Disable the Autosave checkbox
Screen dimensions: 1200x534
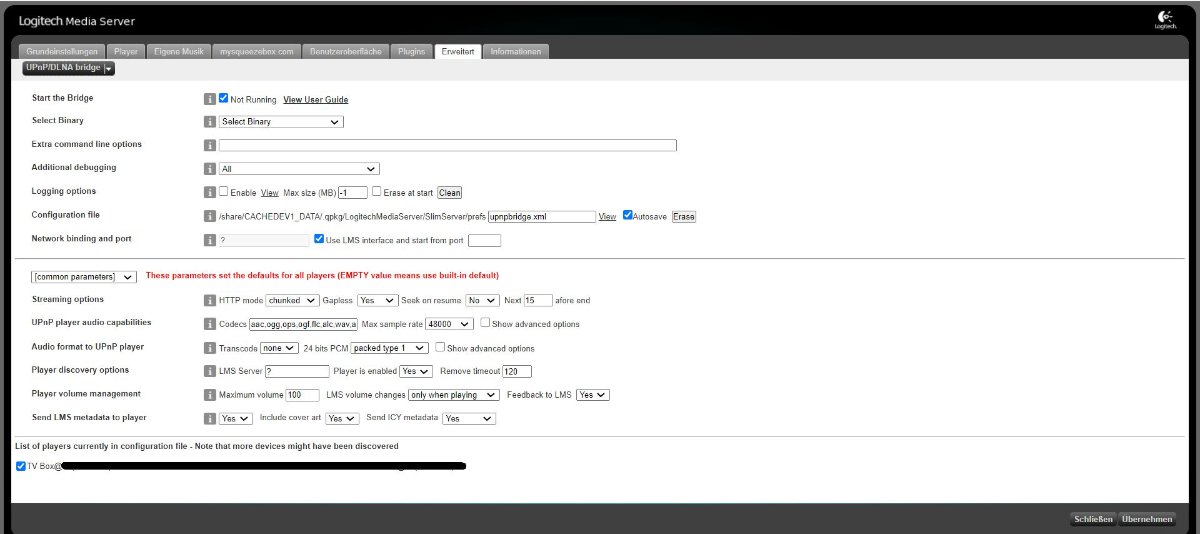[x=628, y=215]
